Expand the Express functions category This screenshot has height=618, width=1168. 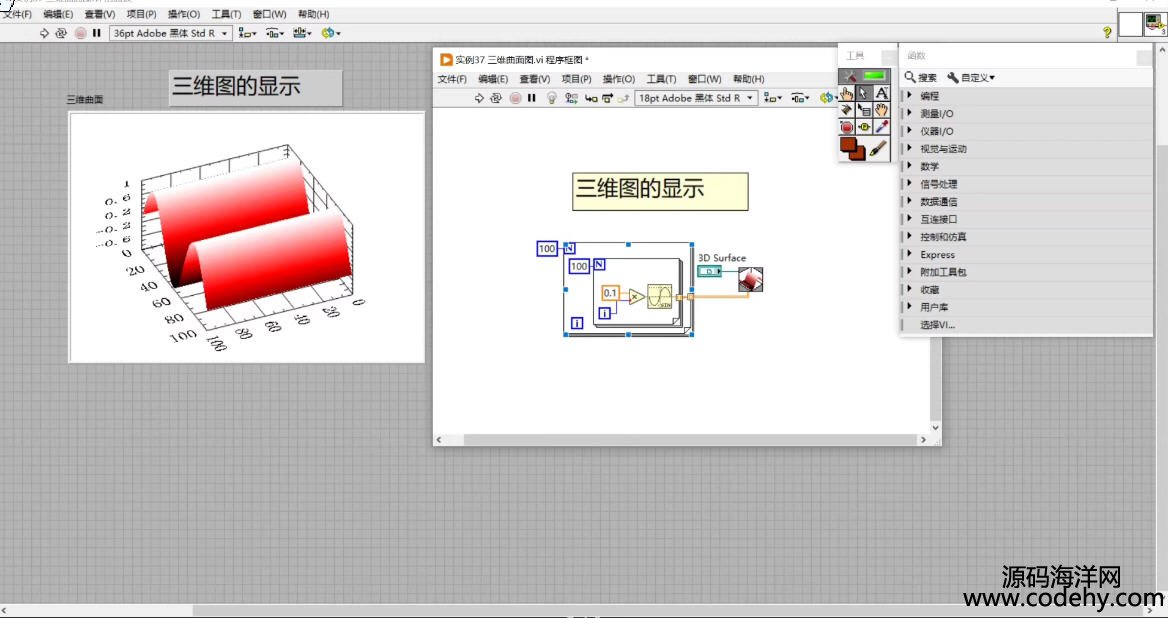click(1026, 254)
